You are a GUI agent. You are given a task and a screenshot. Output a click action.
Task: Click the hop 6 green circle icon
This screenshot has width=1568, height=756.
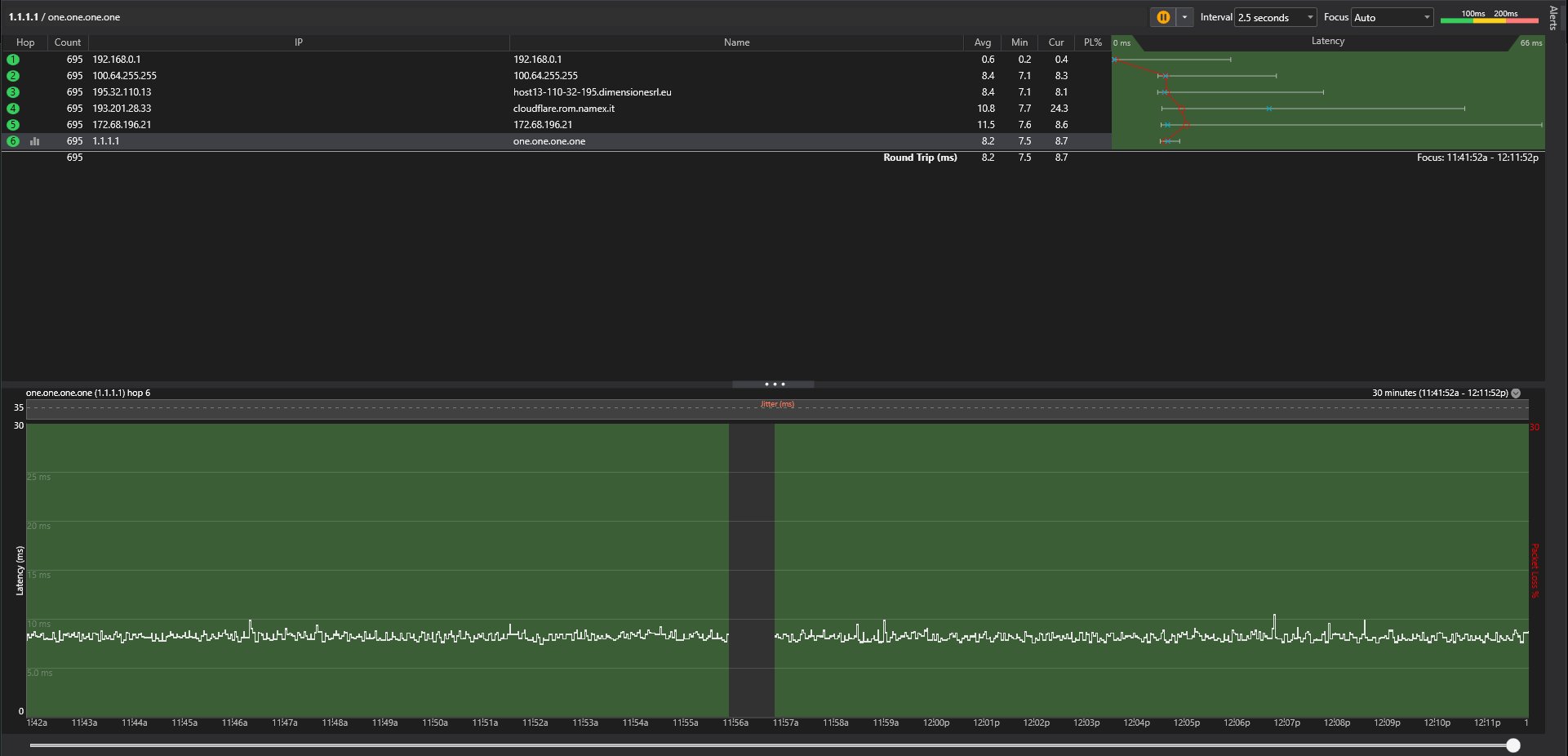pyautogui.click(x=13, y=141)
